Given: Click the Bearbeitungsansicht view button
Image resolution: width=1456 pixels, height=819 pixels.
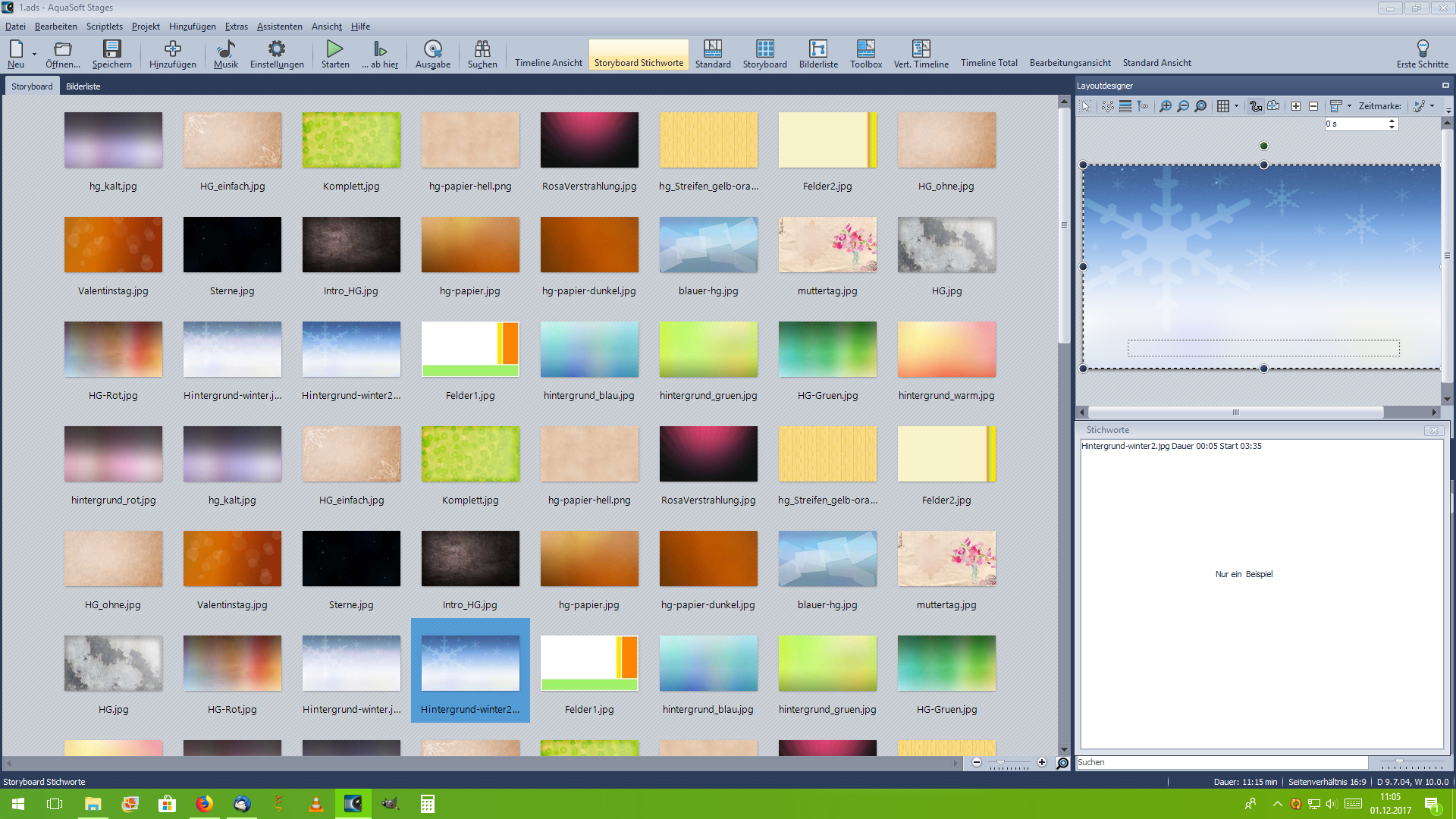Looking at the screenshot, I should (x=1069, y=63).
